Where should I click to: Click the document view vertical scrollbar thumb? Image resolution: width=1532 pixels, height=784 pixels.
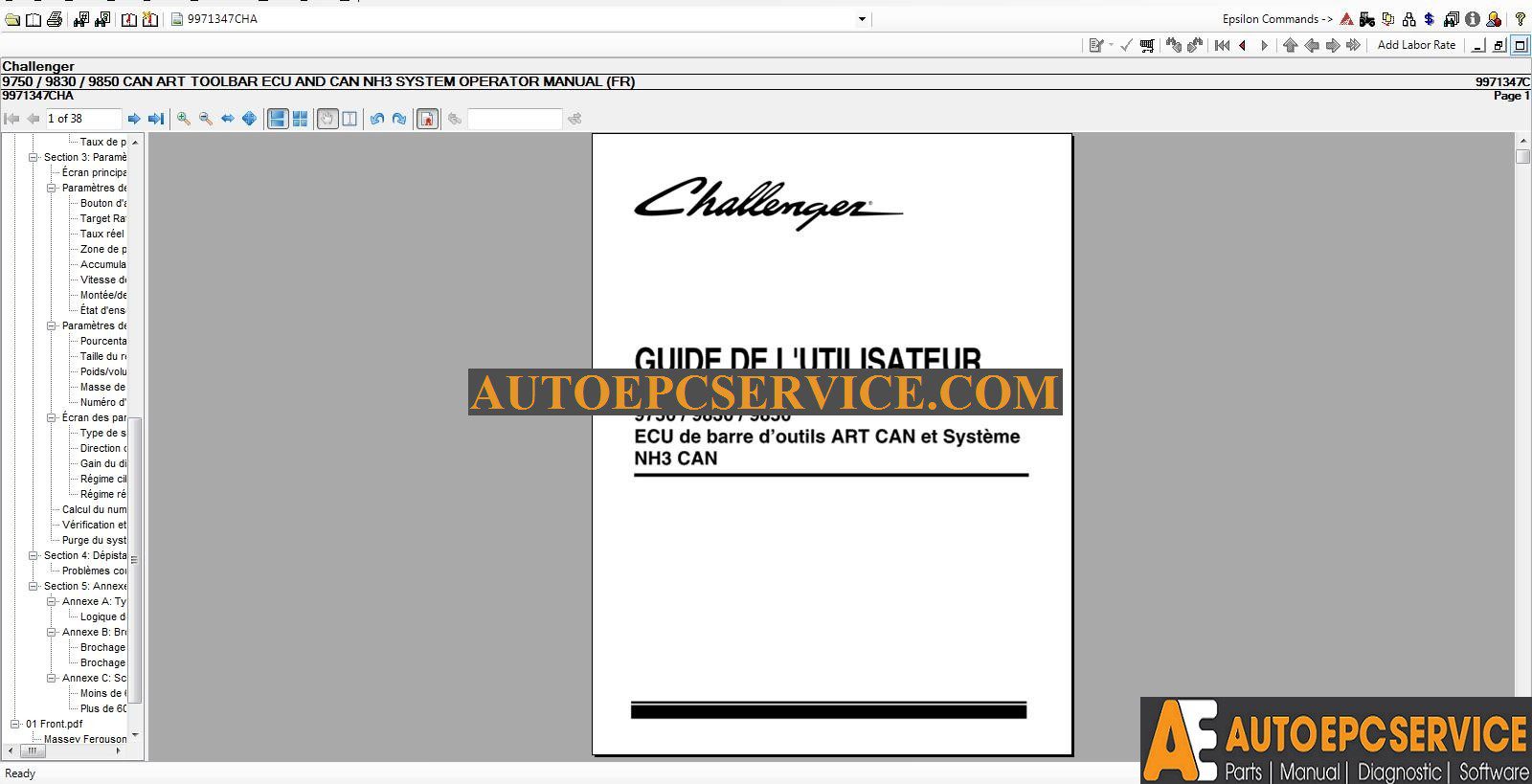(1523, 157)
